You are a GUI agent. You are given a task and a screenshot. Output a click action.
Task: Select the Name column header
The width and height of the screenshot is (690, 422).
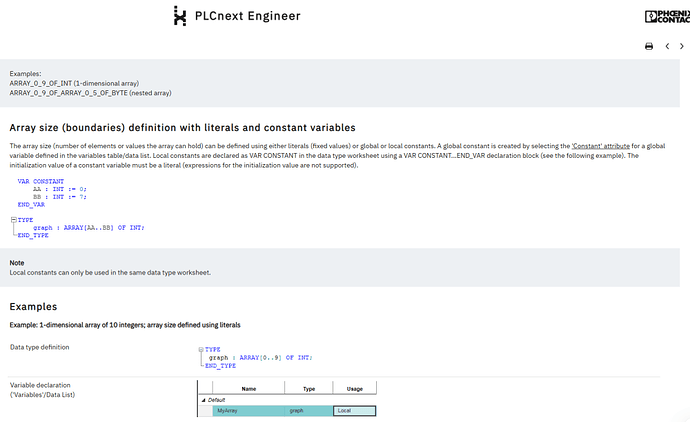click(x=249, y=389)
